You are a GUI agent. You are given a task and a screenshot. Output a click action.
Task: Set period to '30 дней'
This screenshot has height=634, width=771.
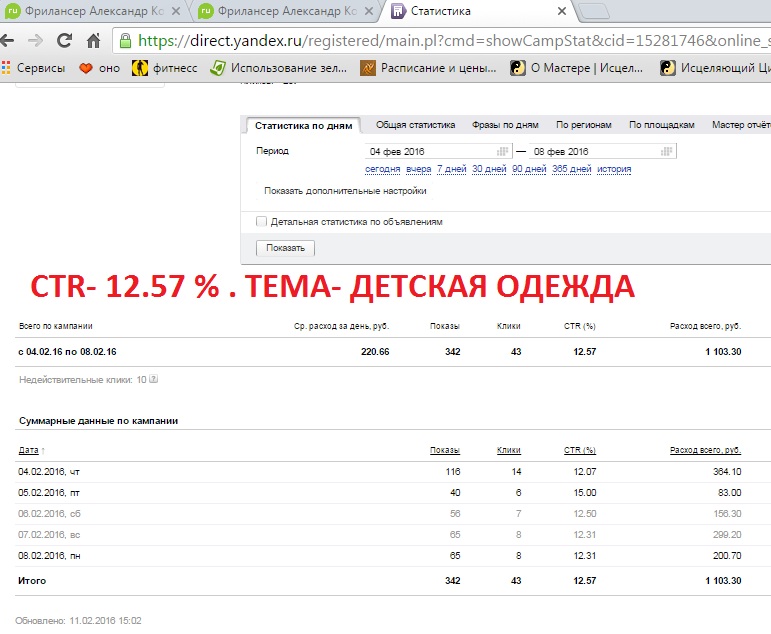[489, 169]
